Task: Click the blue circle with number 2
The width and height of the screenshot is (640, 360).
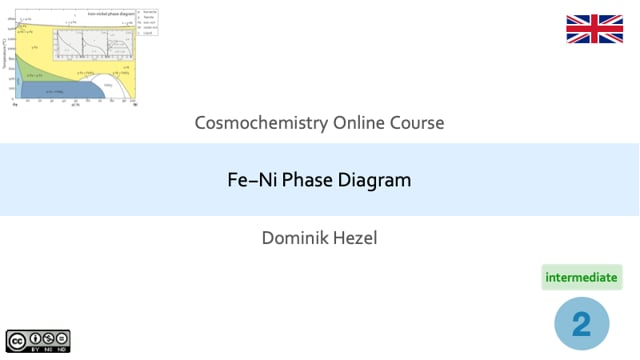Action: [582, 324]
